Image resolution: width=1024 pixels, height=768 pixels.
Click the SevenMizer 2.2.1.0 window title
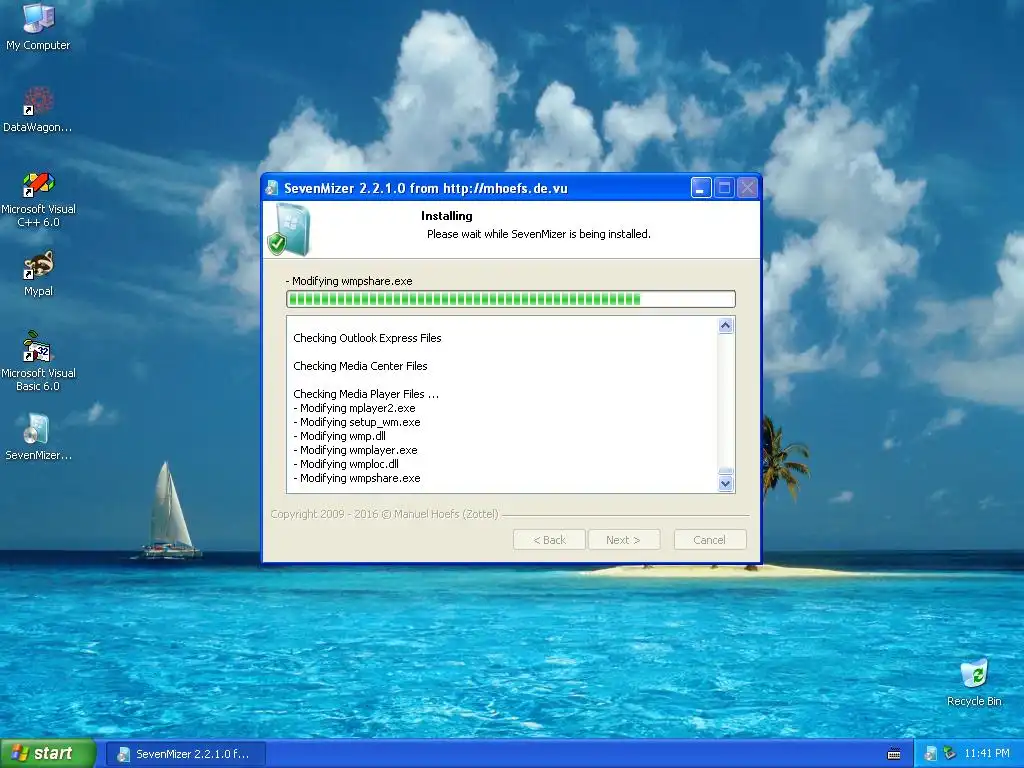point(426,189)
